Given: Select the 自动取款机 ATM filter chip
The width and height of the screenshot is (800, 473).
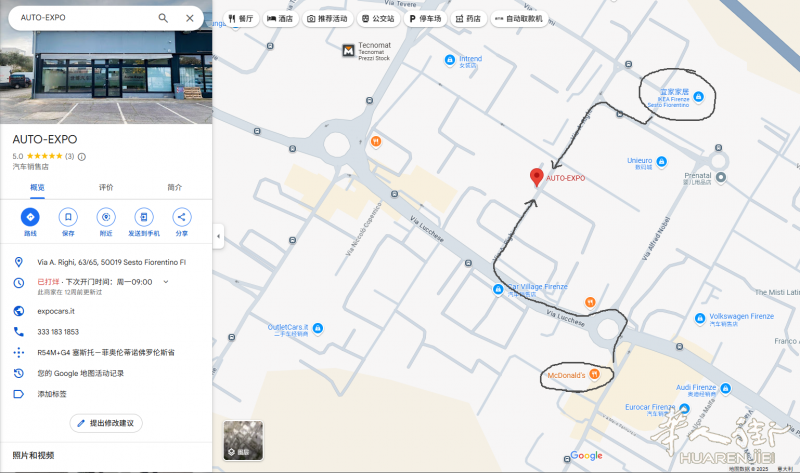Looking at the screenshot, I should coord(519,19).
